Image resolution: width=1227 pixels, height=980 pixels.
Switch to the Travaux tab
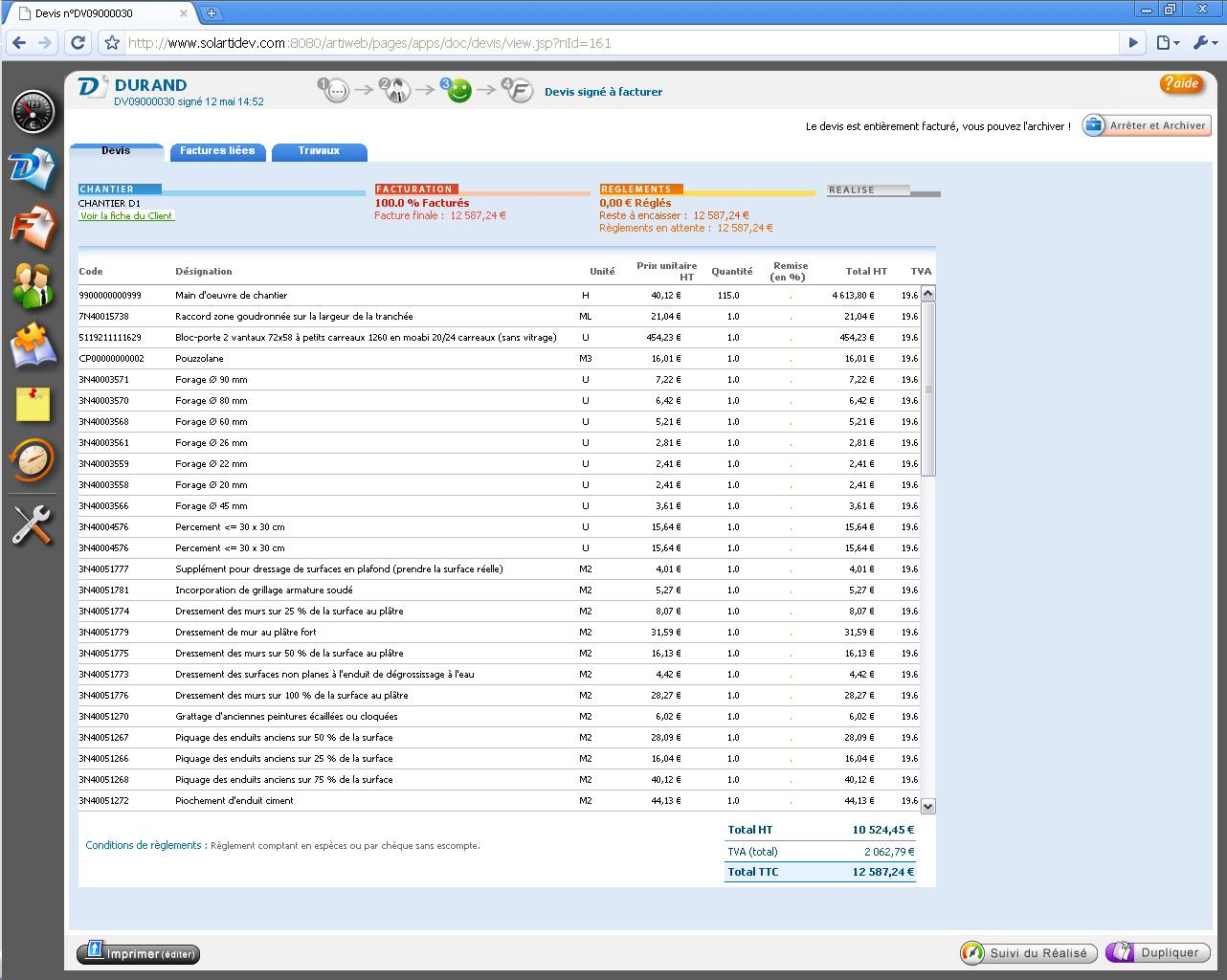click(x=319, y=151)
